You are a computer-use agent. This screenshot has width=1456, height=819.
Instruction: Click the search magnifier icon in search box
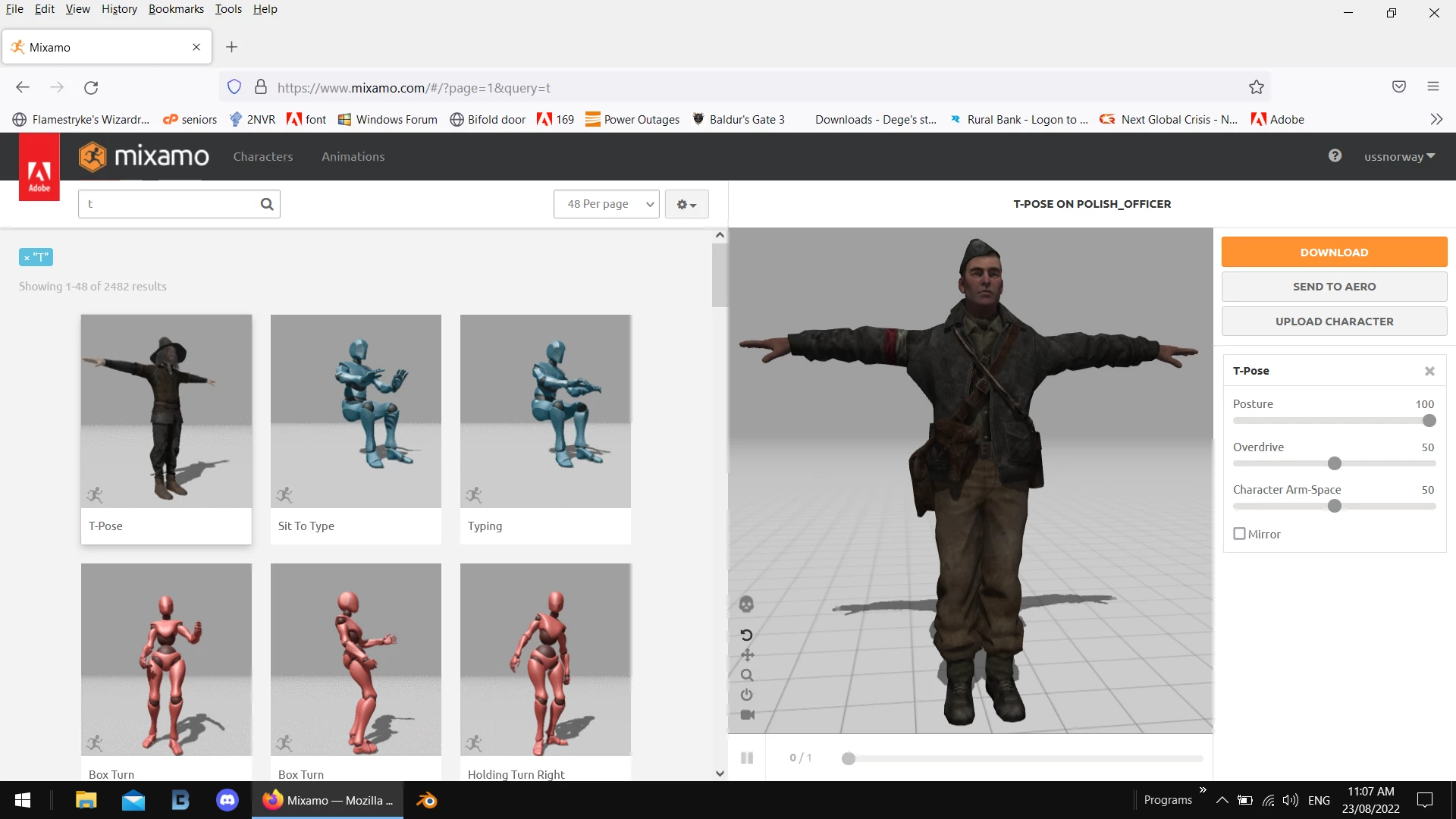point(267,204)
